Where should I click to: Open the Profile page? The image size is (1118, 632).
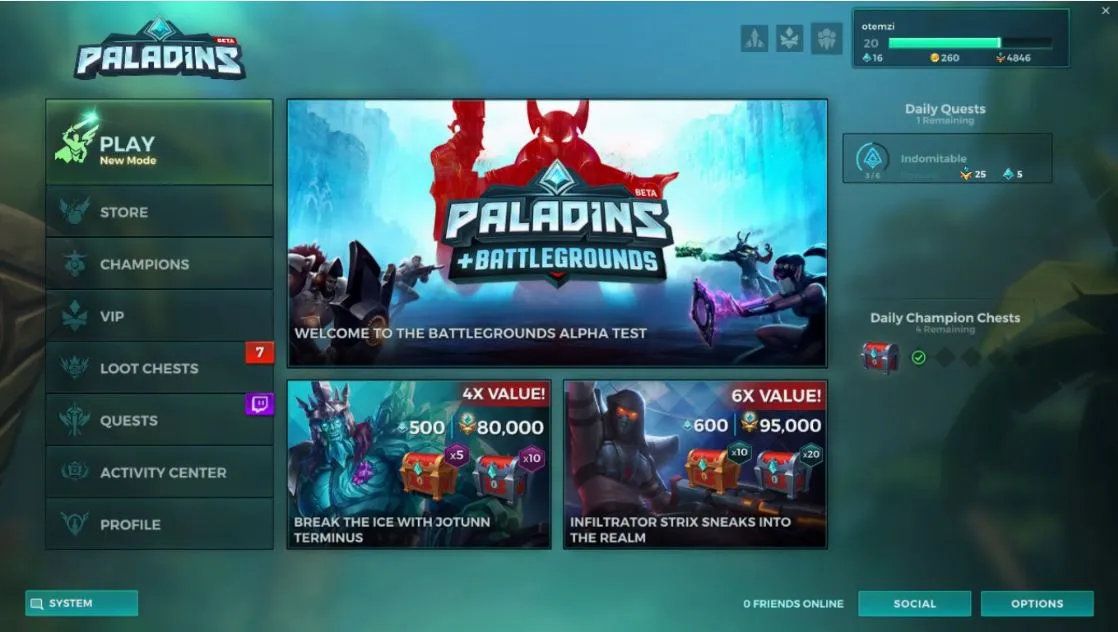(159, 524)
